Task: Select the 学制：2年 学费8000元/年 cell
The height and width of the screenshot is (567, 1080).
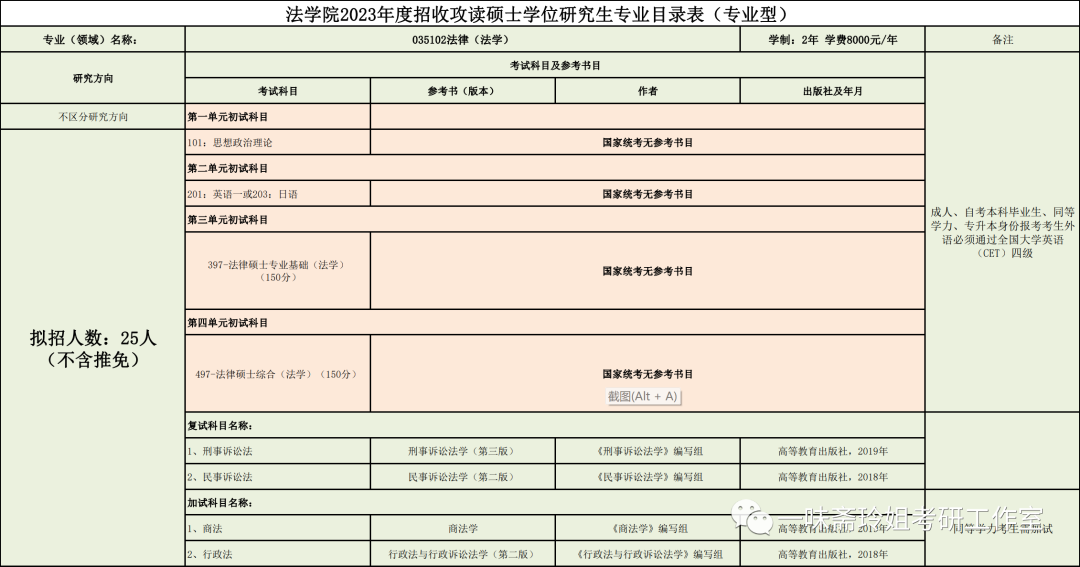Action: [x=833, y=40]
